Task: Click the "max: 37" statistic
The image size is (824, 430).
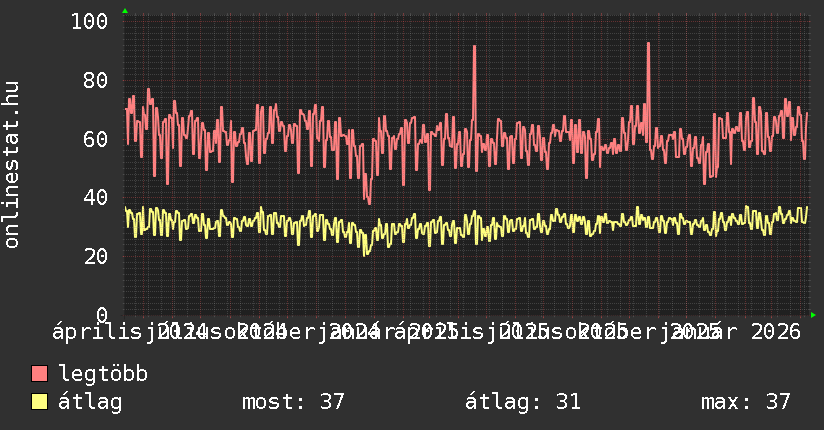Action: [x=746, y=402]
